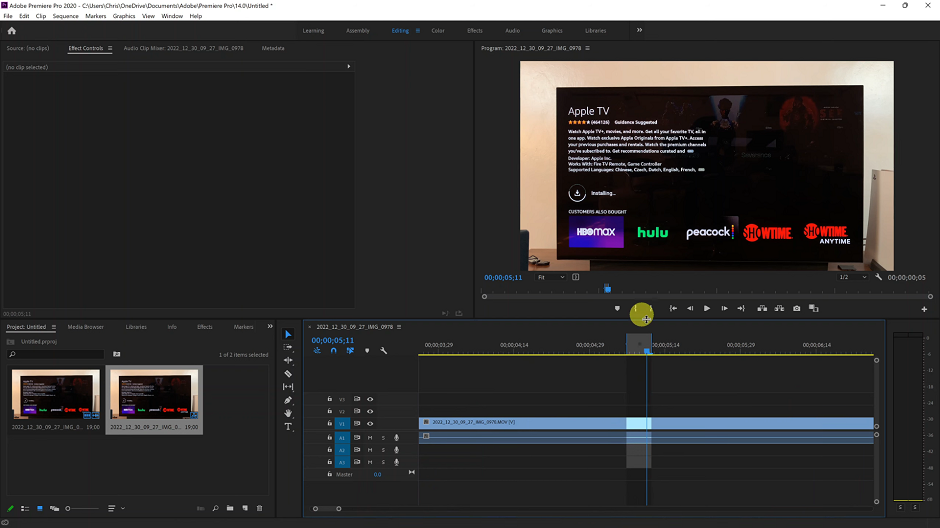
Task: Click the Extract button
Action: point(779,309)
